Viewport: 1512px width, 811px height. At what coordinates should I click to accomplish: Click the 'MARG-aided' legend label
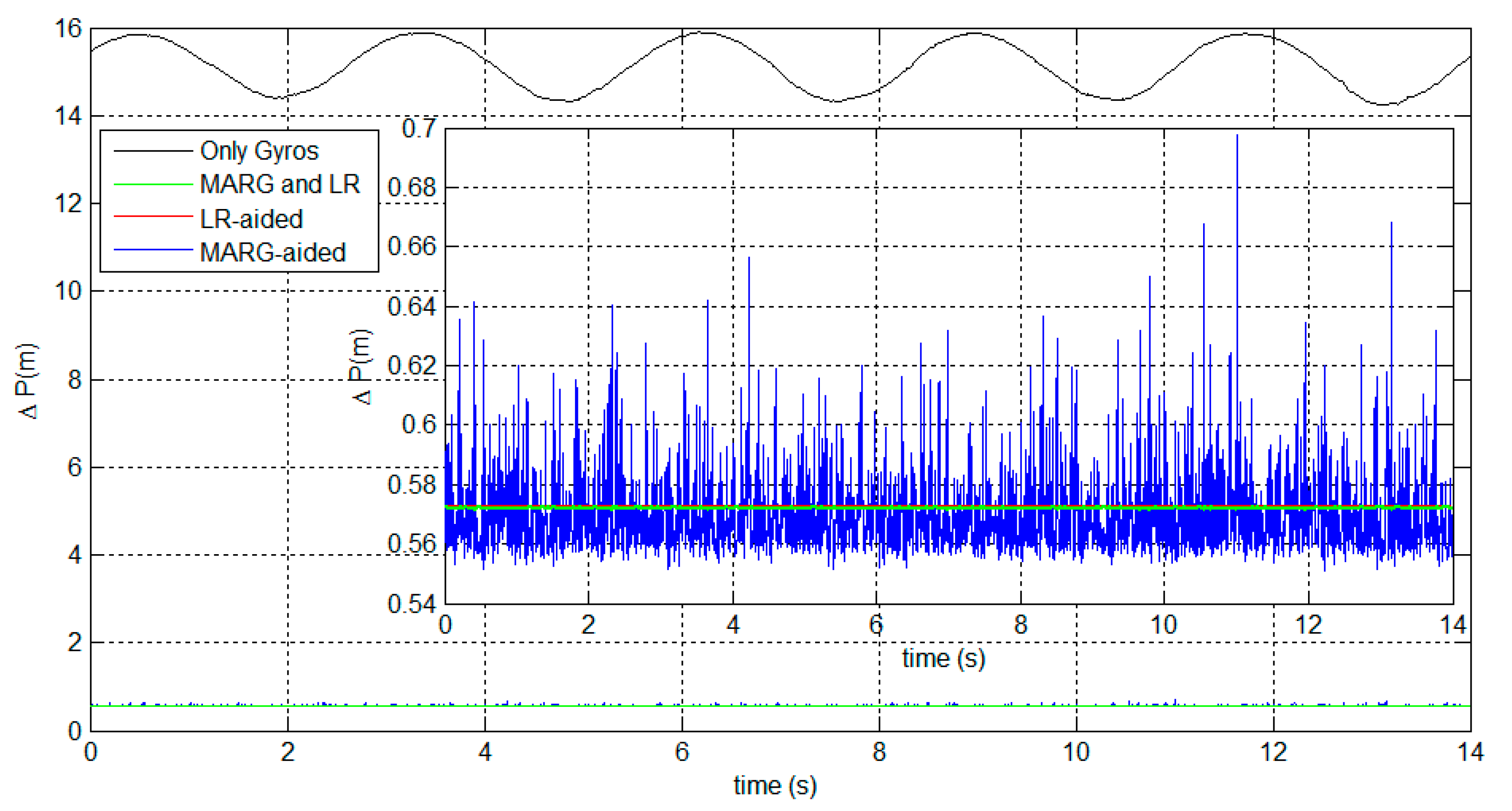point(273,252)
